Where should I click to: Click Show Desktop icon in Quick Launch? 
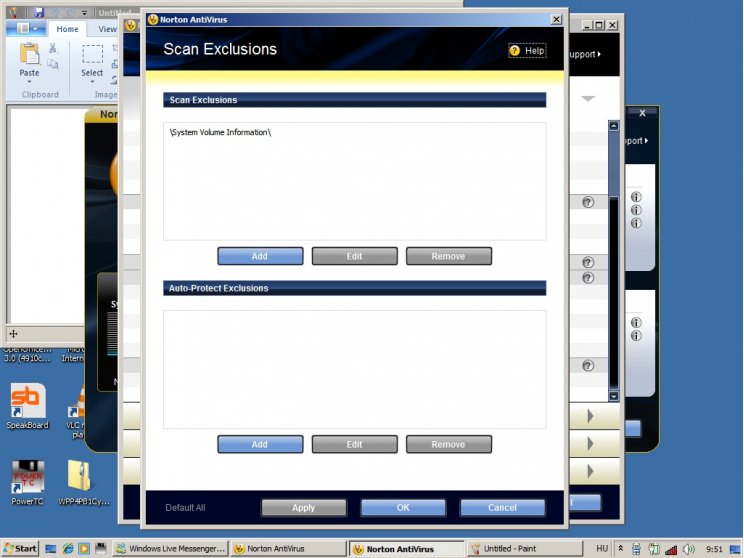51,549
